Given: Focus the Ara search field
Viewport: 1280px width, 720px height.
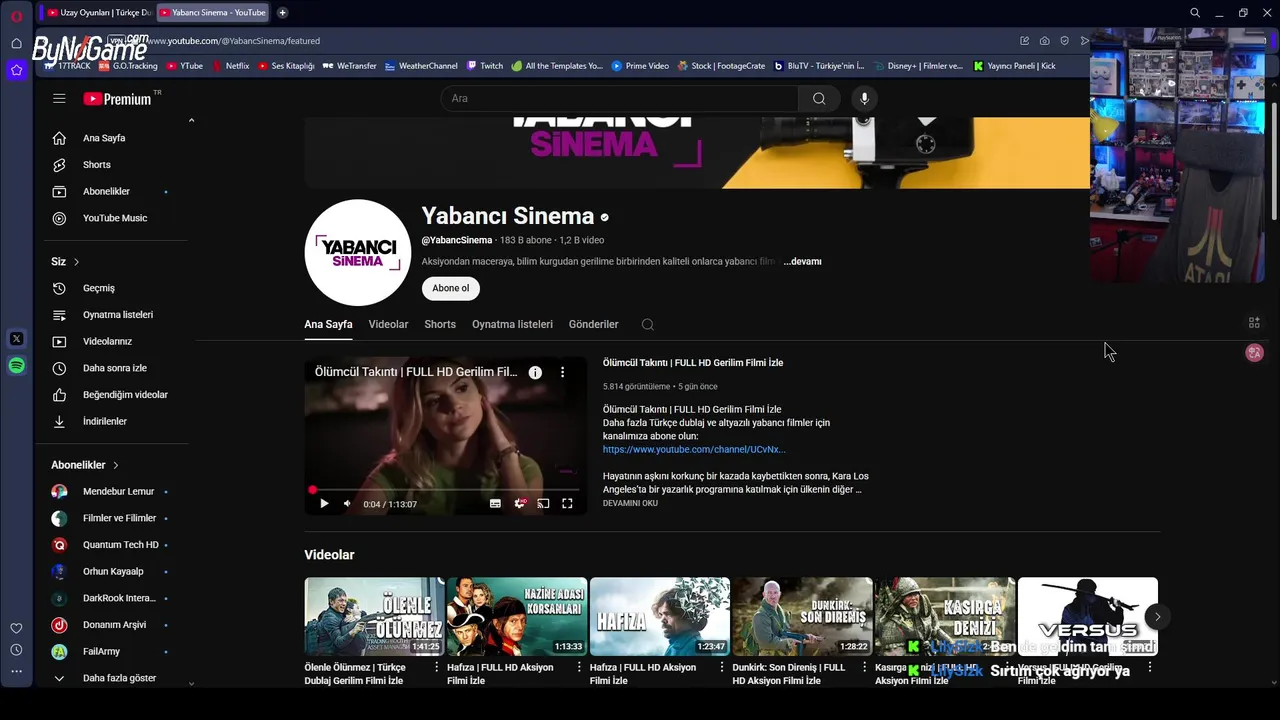Looking at the screenshot, I should [619, 98].
